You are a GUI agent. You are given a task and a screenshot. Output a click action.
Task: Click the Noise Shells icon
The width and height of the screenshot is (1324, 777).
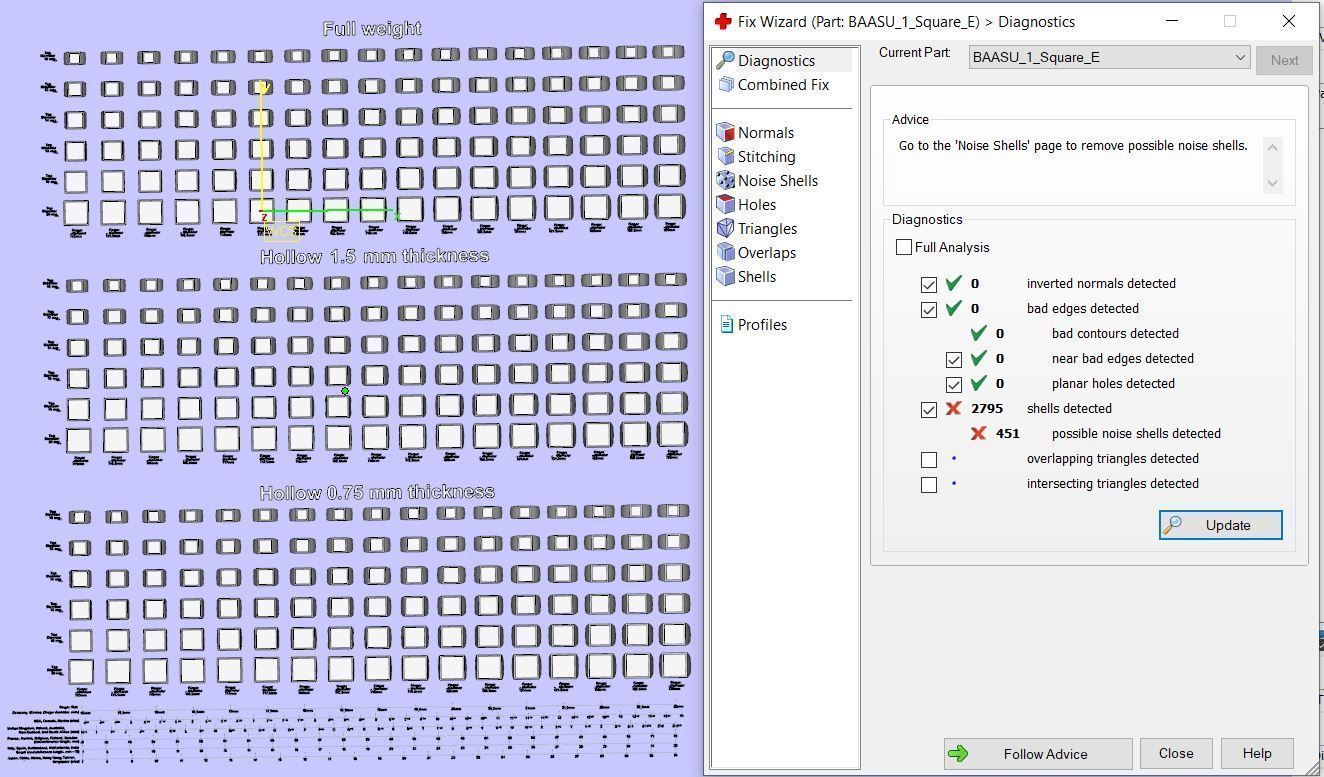click(x=726, y=181)
